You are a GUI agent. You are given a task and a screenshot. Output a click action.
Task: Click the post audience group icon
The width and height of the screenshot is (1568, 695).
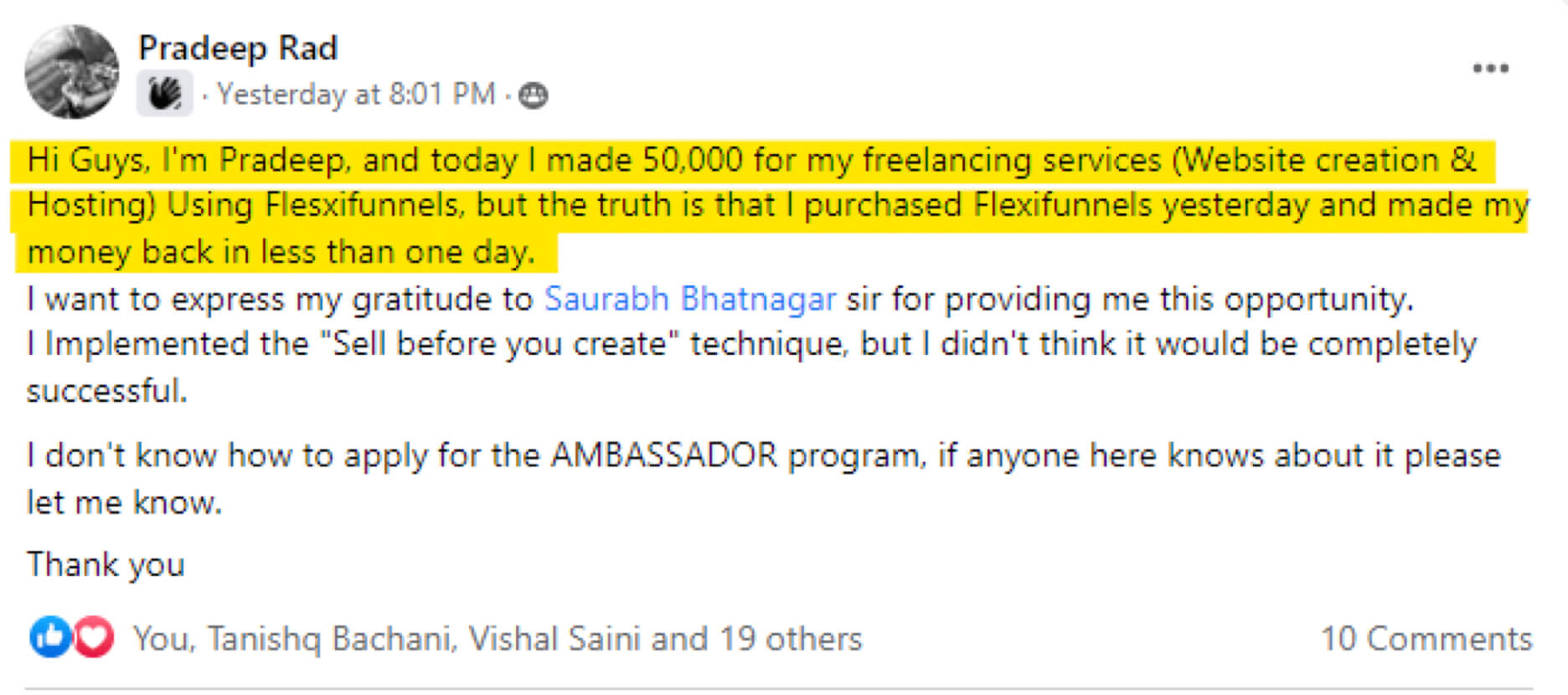click(534, 95)
